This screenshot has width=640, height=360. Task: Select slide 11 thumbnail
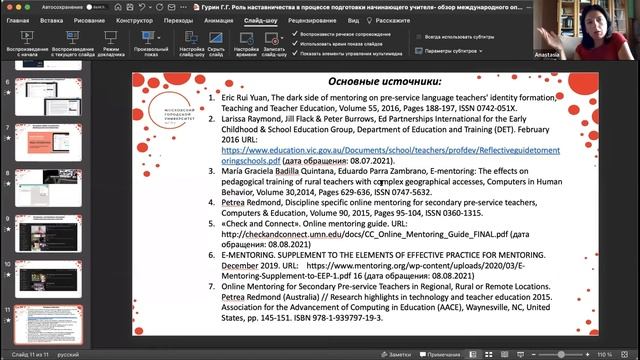click(48, 324)
